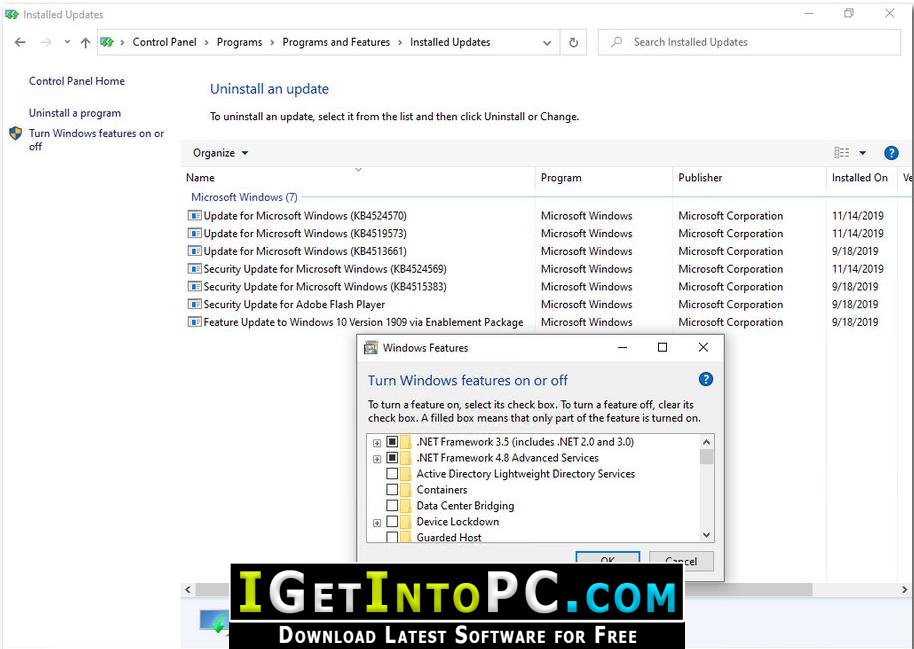Click the features list scroll down arrow
The width and height of the screenshot is (914, 649).
coord(706,535)
